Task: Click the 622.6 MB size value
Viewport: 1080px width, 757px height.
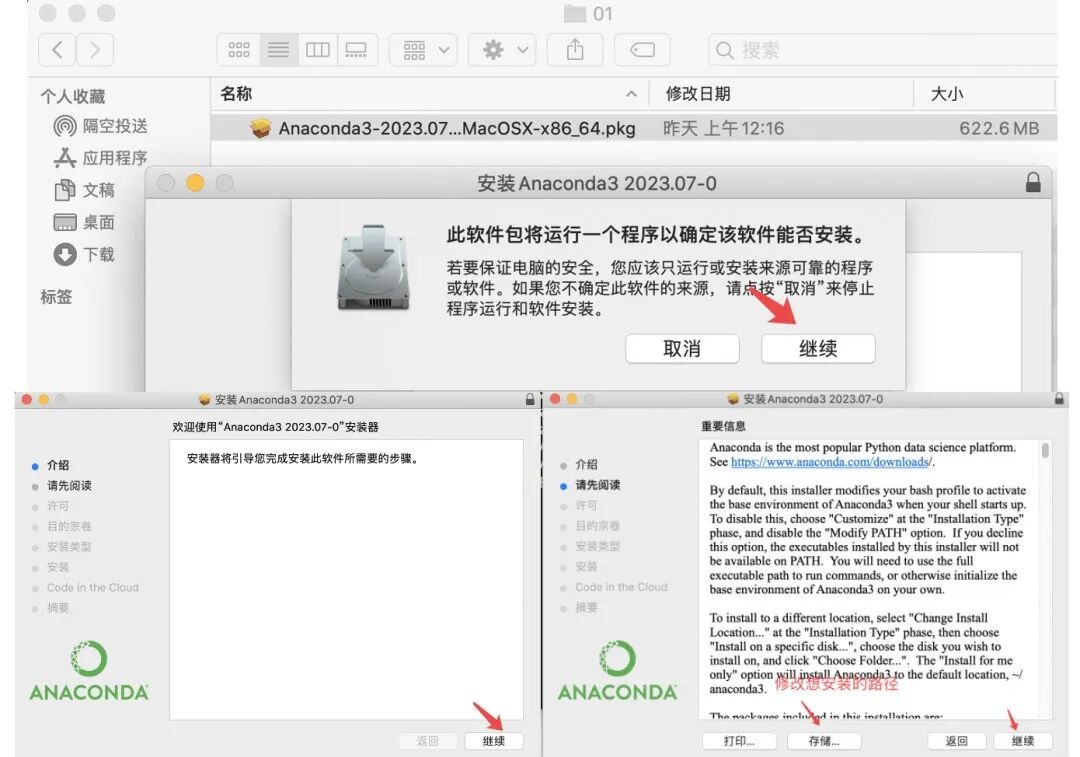Action: (999, 128)
